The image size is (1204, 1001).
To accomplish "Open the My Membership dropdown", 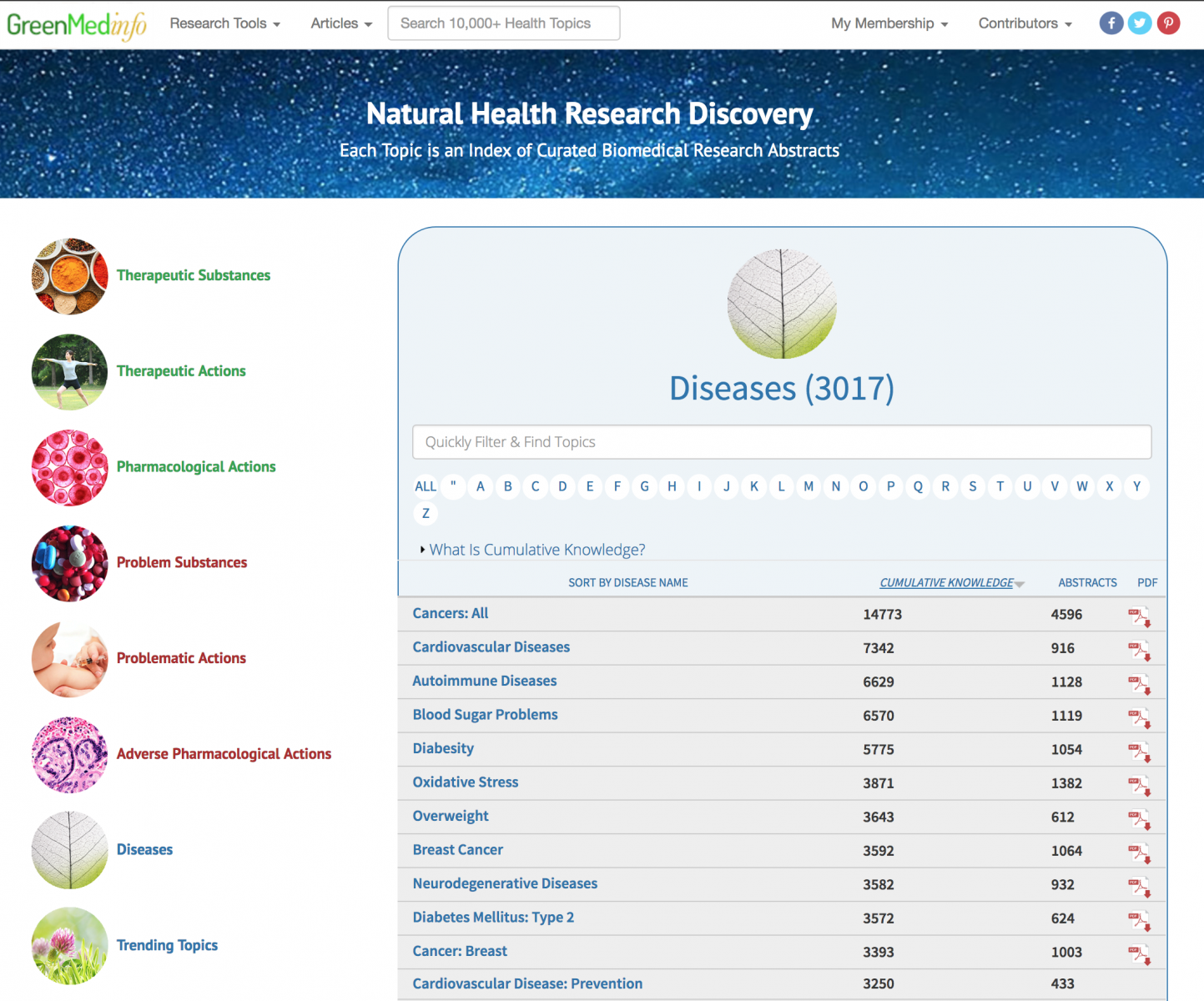I will pos(889,23).
